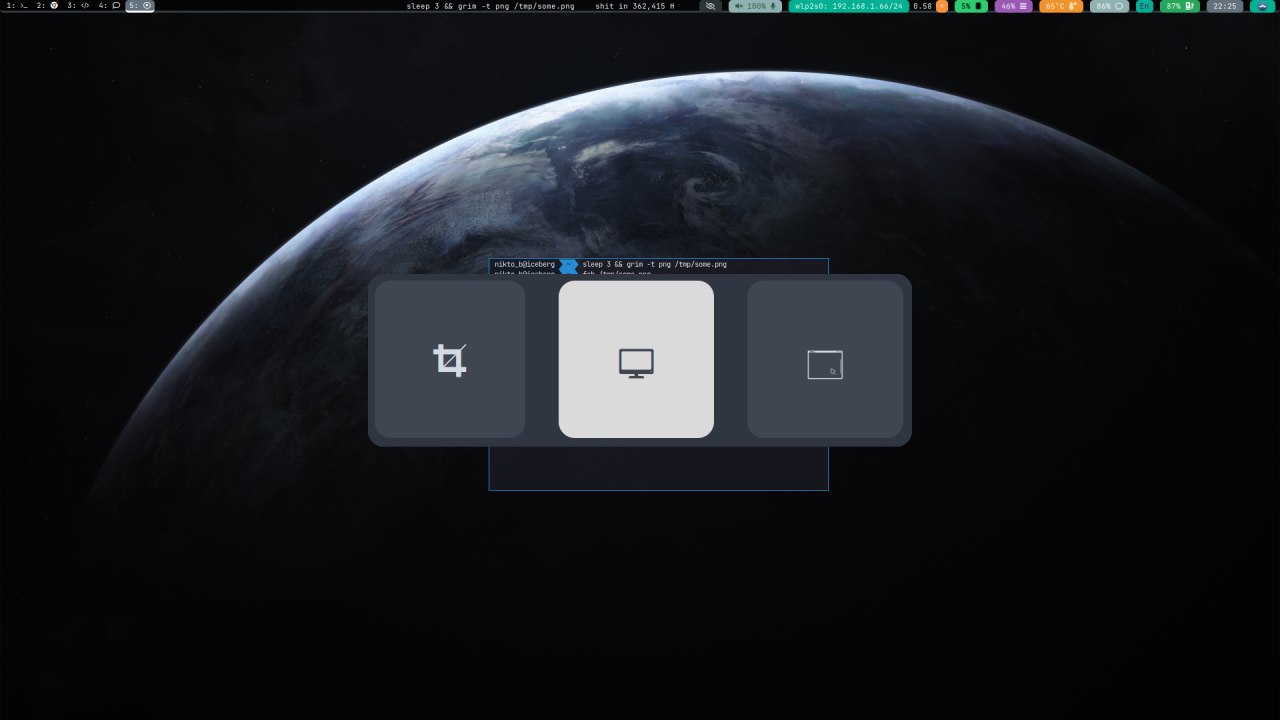This screenshot has width=1280, height=720.
Task: Switch to workspace 5
Action: (x=140, y=6)
